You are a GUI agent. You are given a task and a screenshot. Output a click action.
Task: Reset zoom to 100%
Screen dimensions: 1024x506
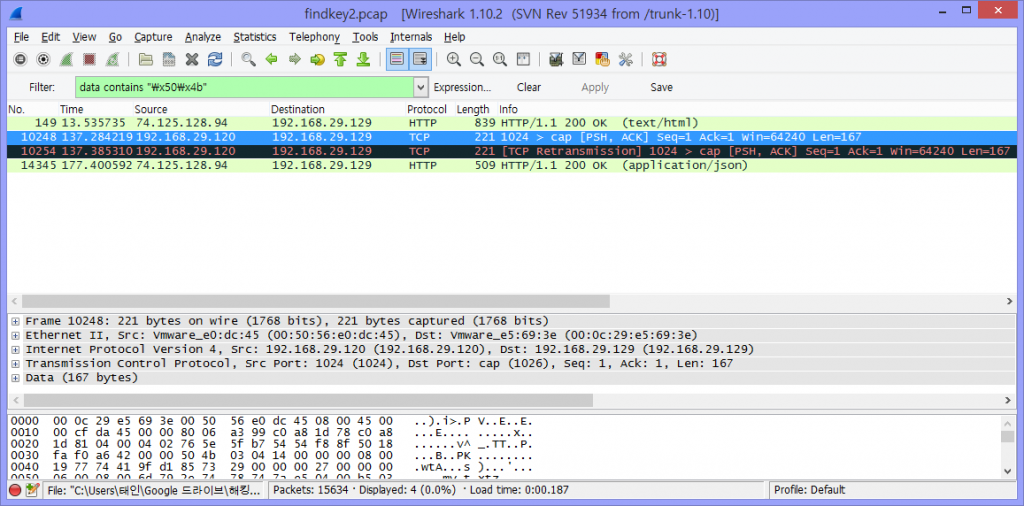[x=500, y=59]
